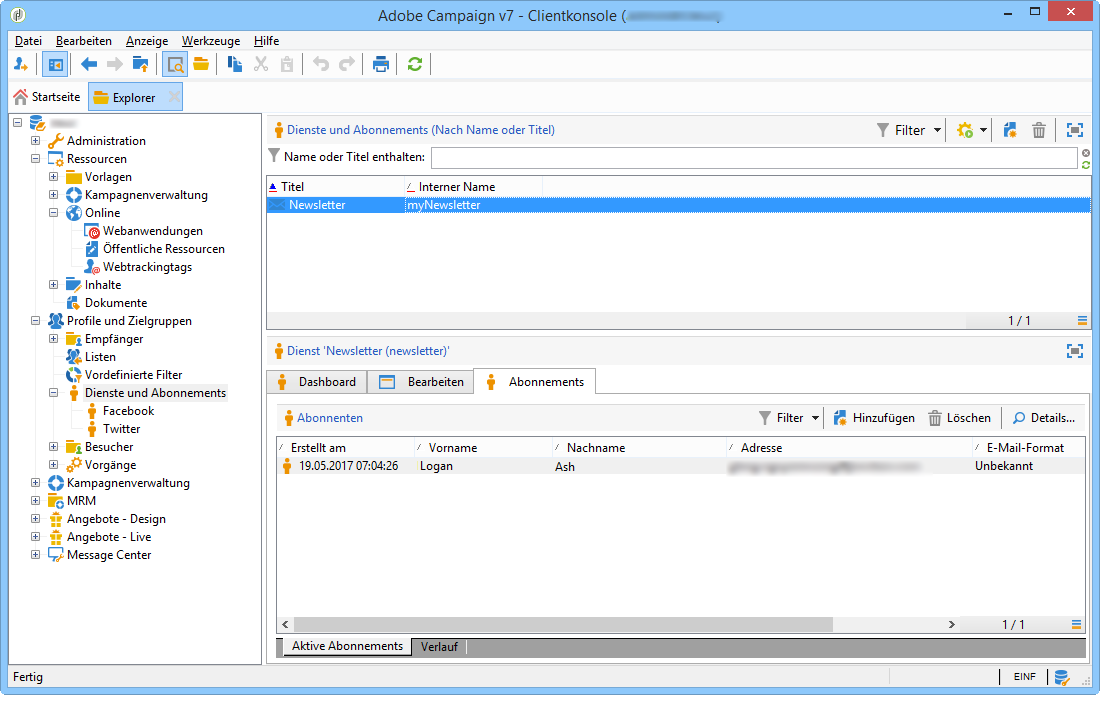Select Webanwendungen in the tree
Image resolution: width=1100 pixels, height=707 pixels.
coord(152,231)
